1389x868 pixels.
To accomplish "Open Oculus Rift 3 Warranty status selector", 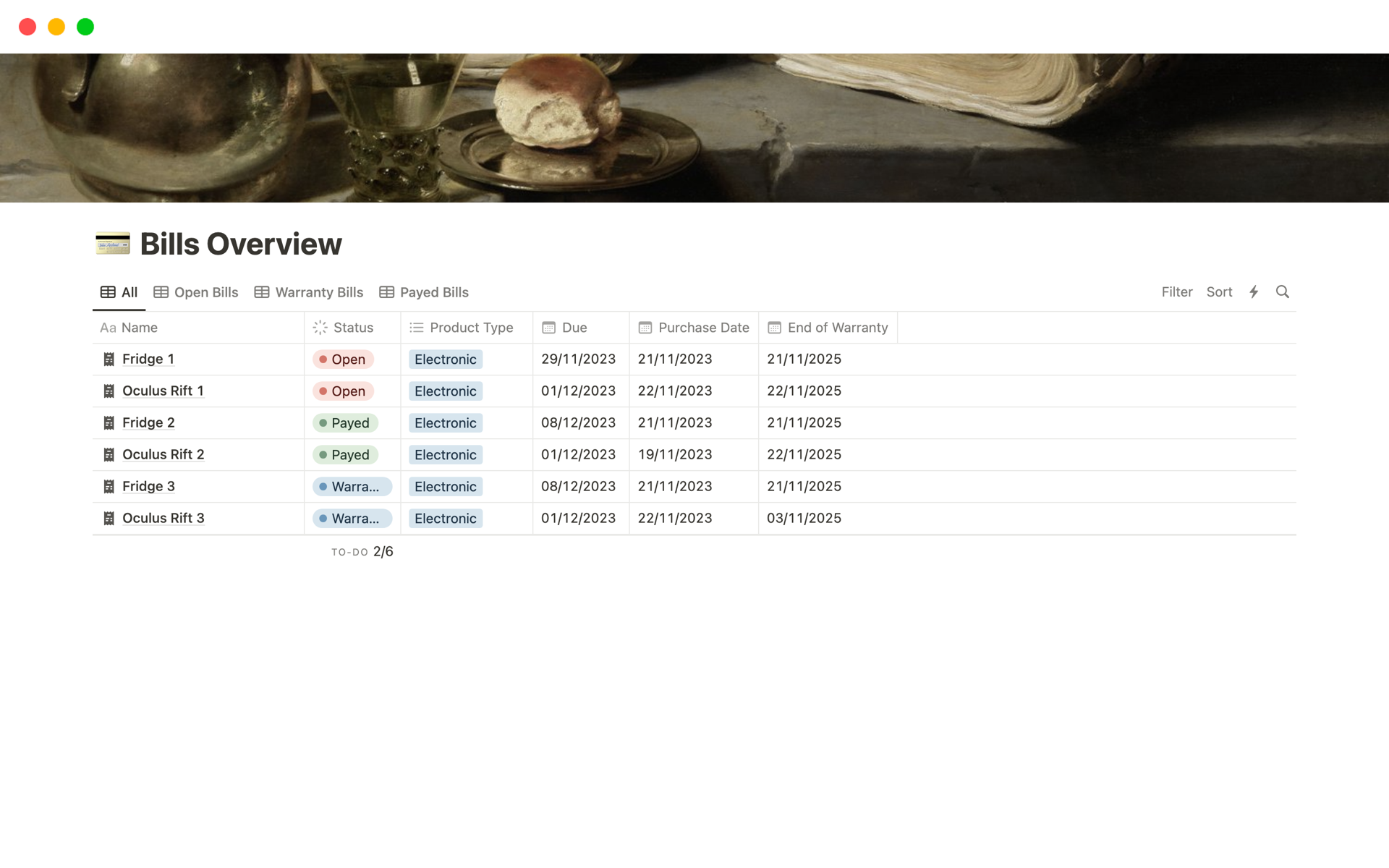I will pos(352,519).
